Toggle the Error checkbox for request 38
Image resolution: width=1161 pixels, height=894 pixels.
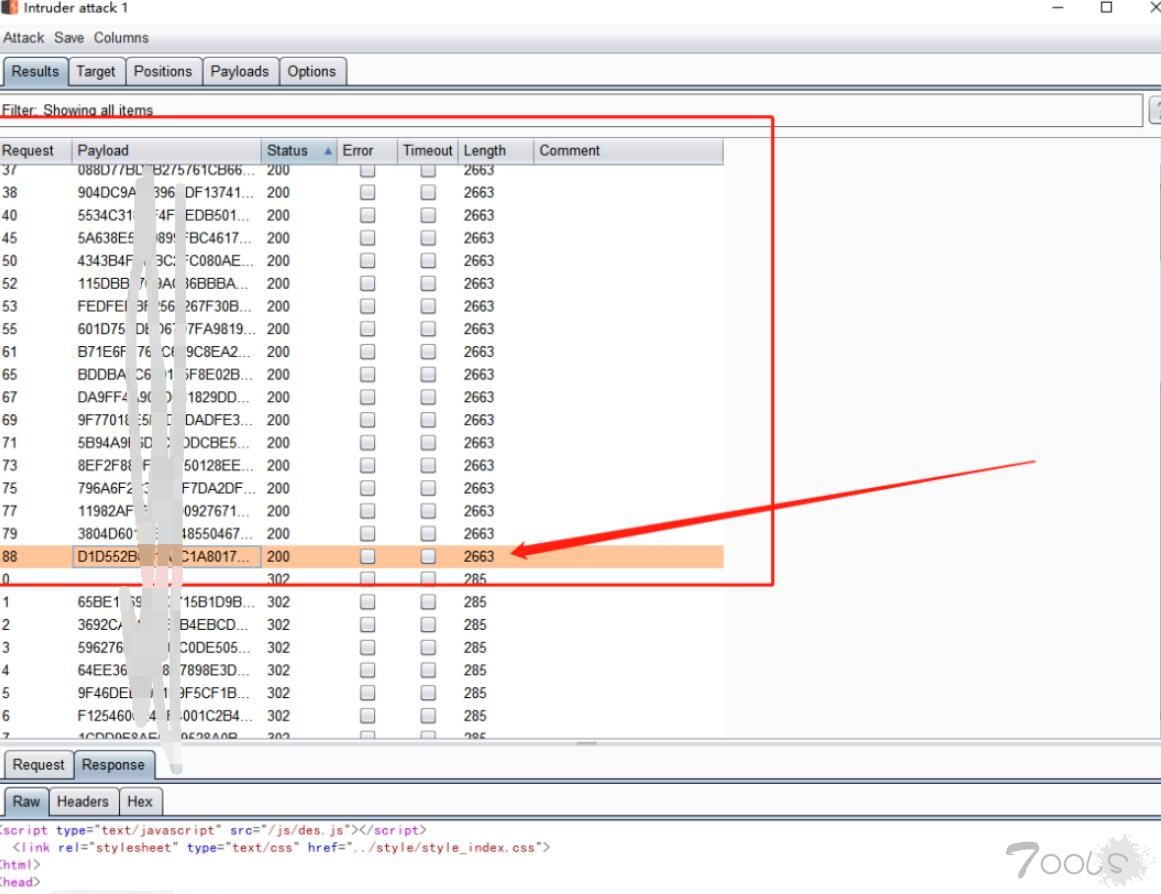pyautogui.click(x=367, y=193)
